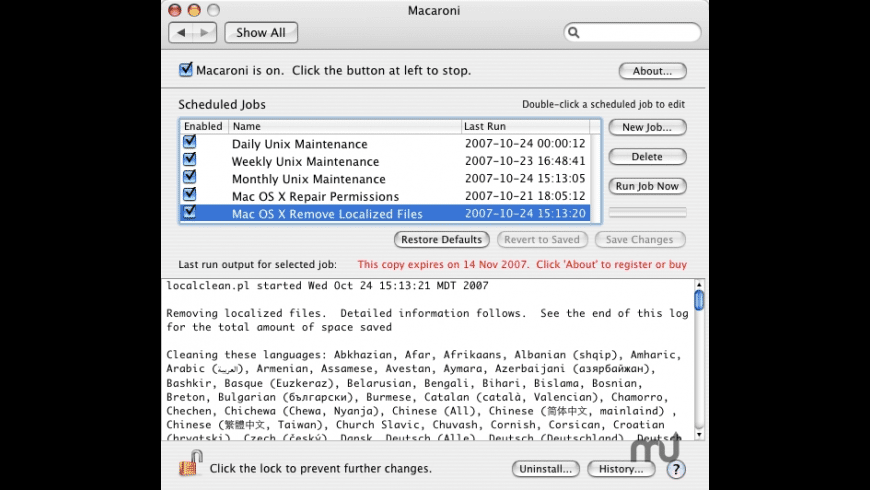
Task: Select Mac OS X Repair Permissions job
Action: [x=385, y=196]
